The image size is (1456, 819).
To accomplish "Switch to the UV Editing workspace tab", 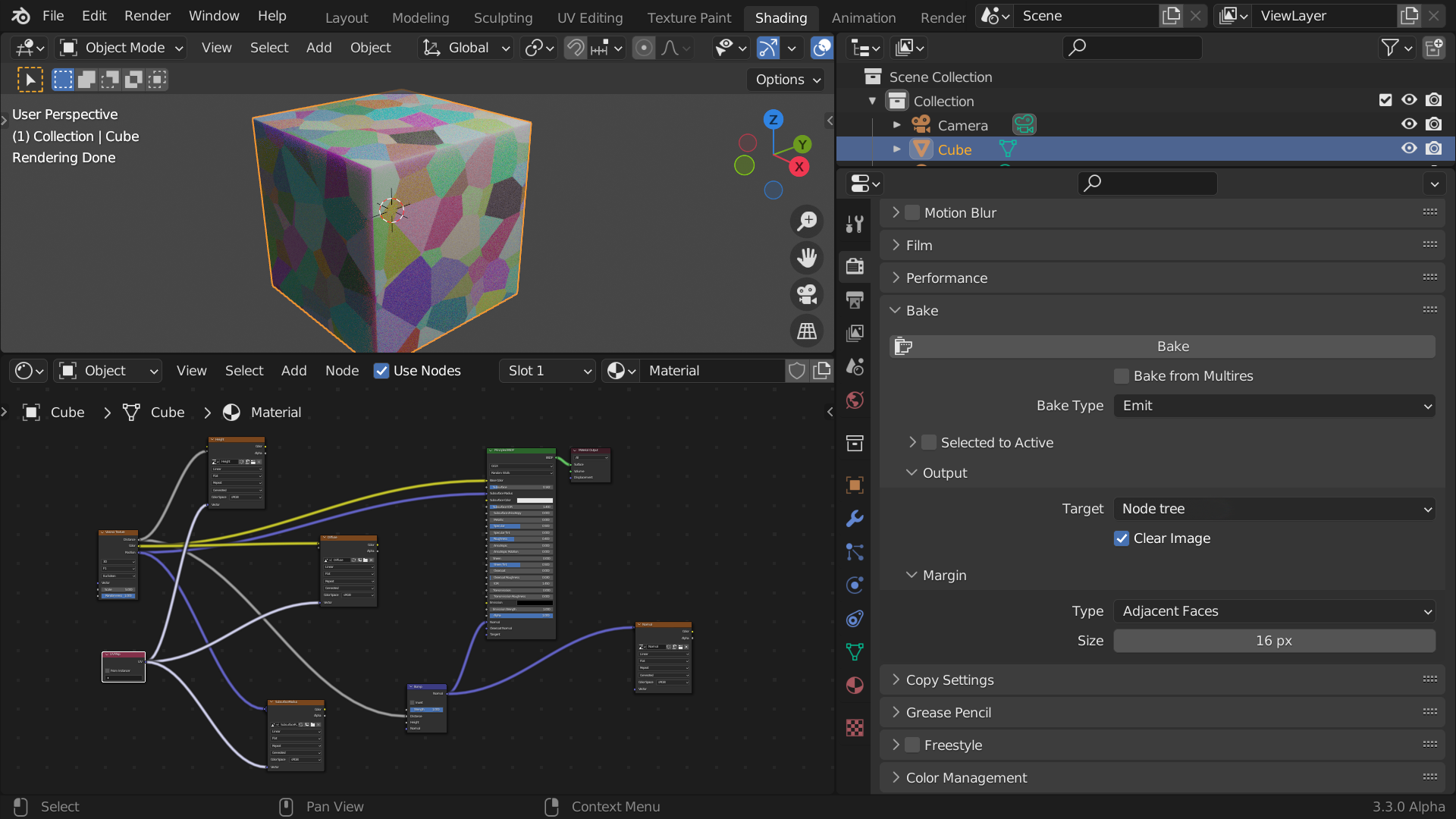I will click(589, 17).
